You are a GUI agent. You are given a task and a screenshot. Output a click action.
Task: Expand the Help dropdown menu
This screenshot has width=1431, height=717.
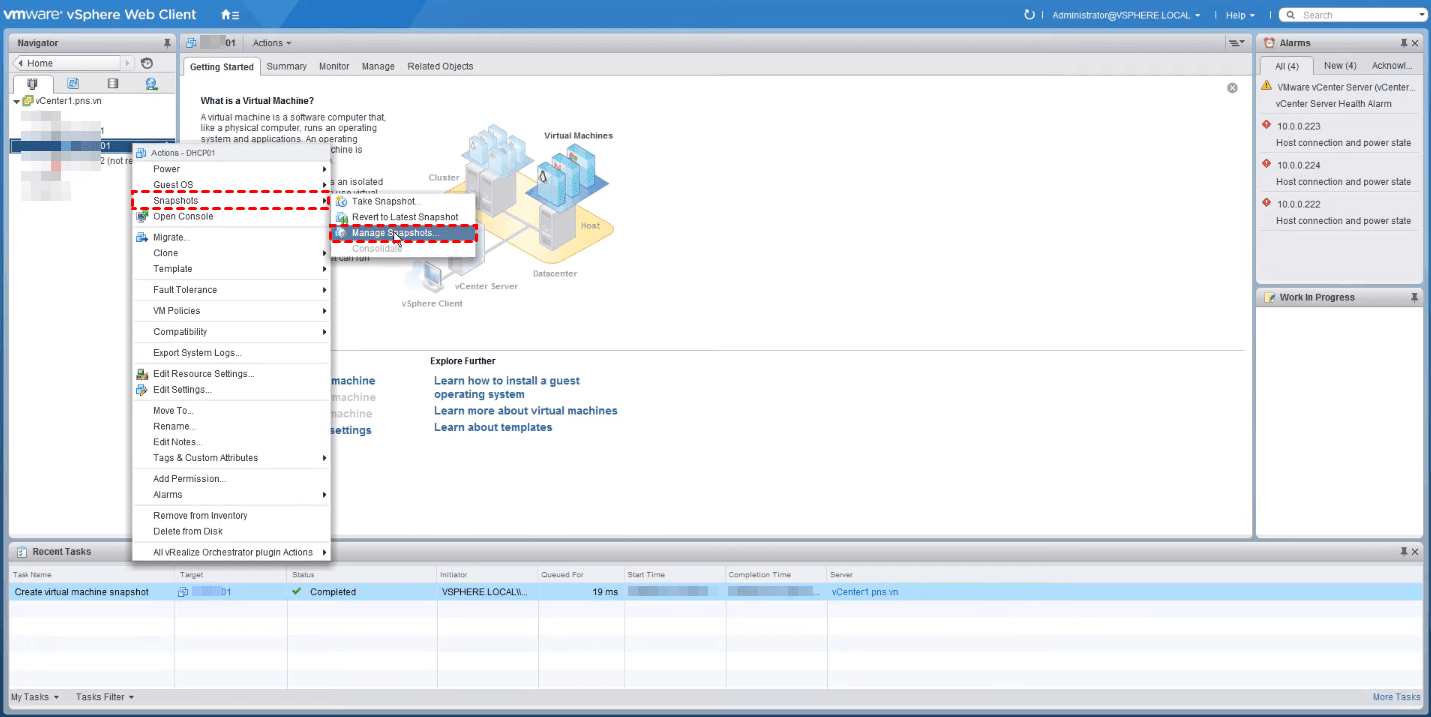coord(1240,15)
